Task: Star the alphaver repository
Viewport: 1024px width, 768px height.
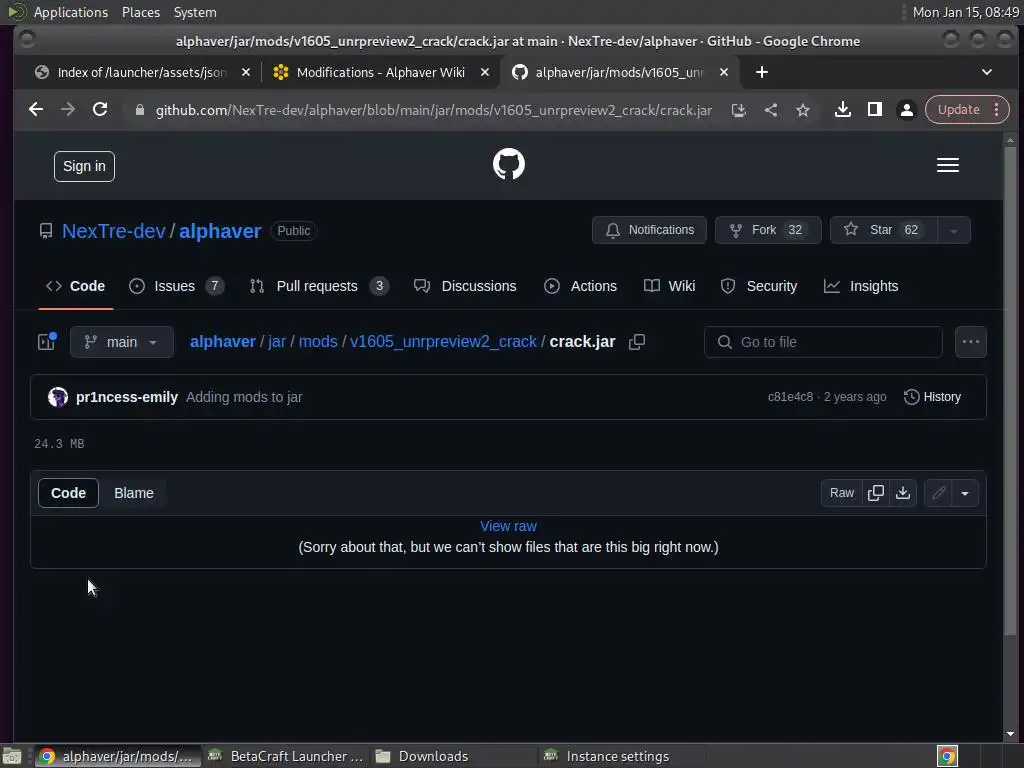Action: (x=884, y=231)
